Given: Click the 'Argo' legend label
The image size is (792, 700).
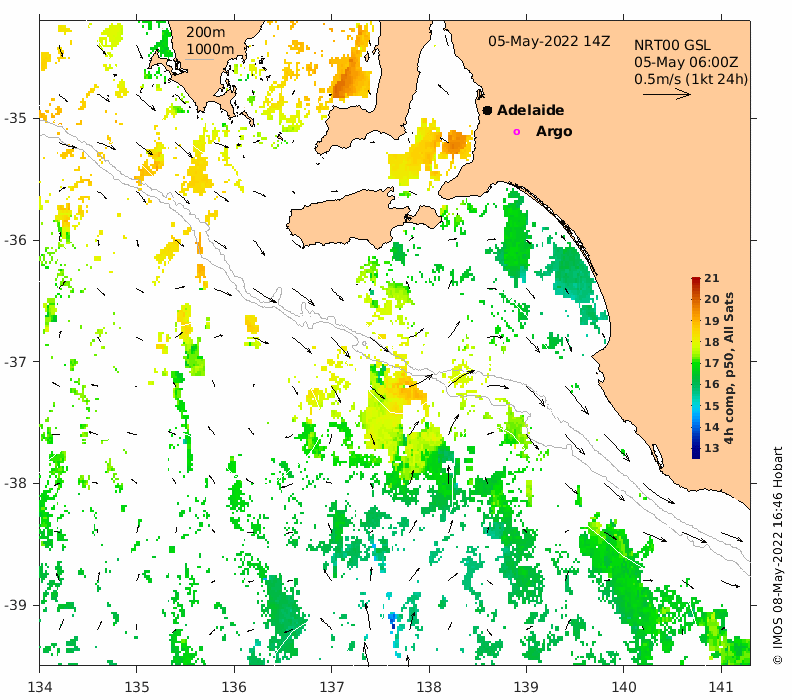Looking at the screenshot, I should point(554,131).
